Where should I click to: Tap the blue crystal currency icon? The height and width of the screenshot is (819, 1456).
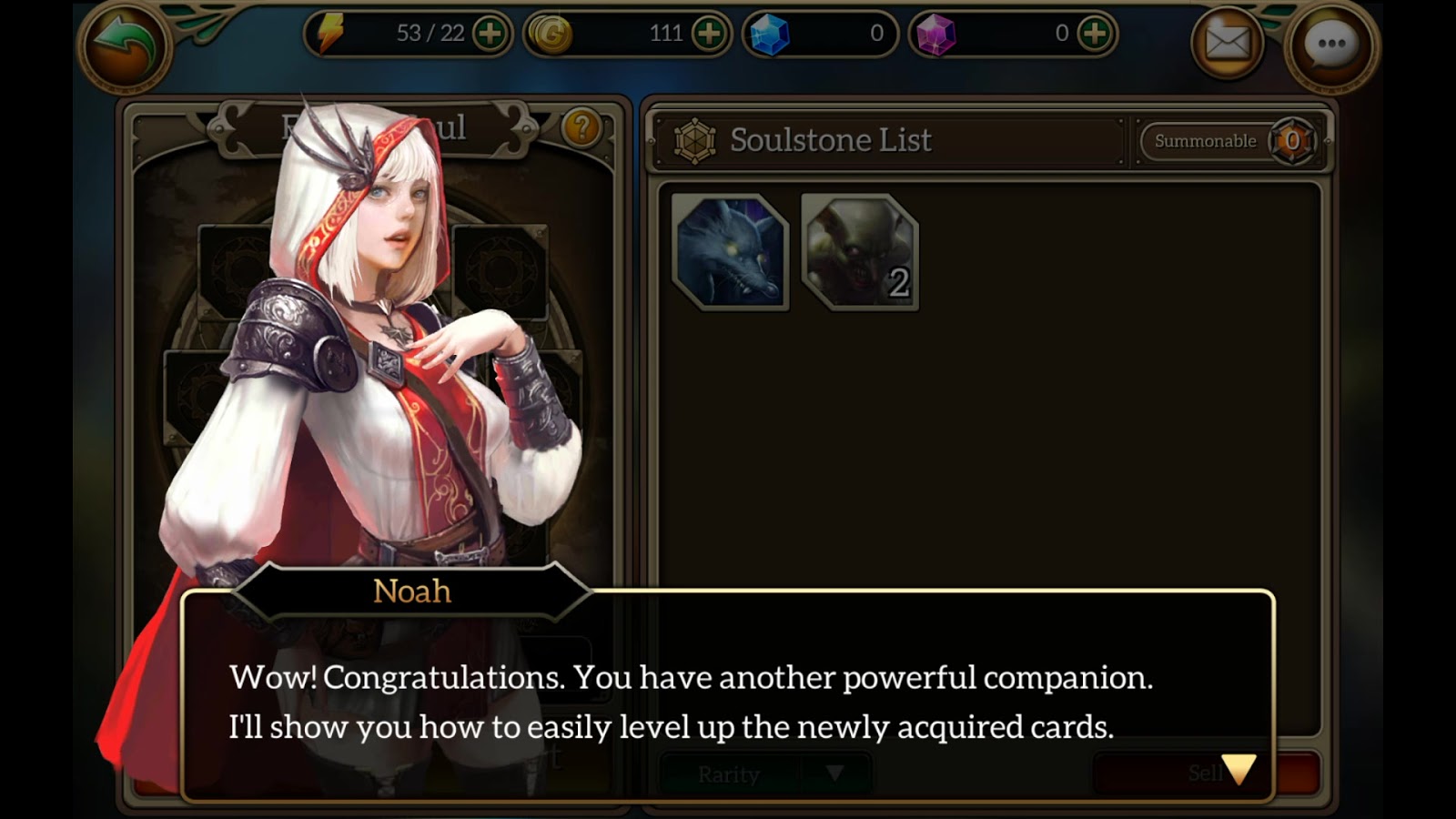[770, 35]
